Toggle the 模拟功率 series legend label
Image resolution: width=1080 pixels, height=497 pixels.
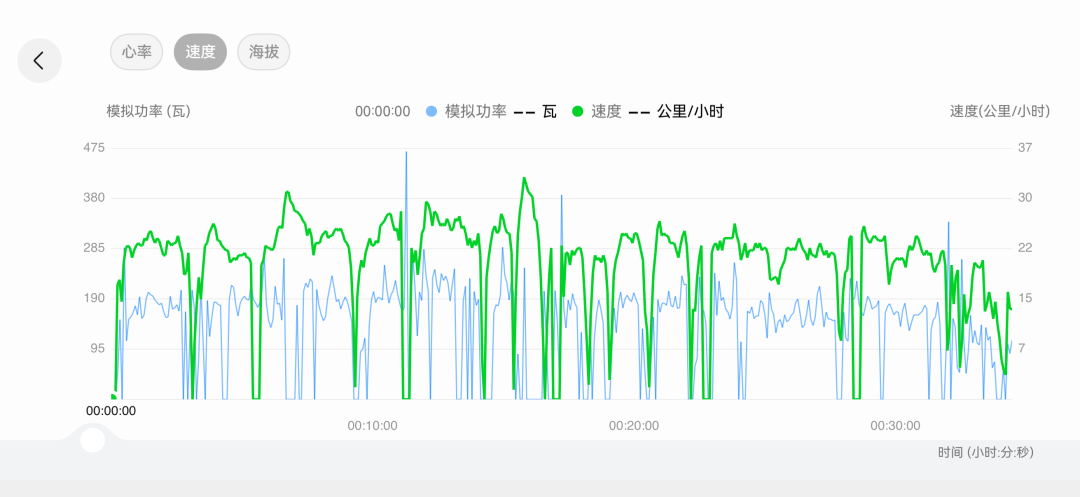click(x=476, y=111)
